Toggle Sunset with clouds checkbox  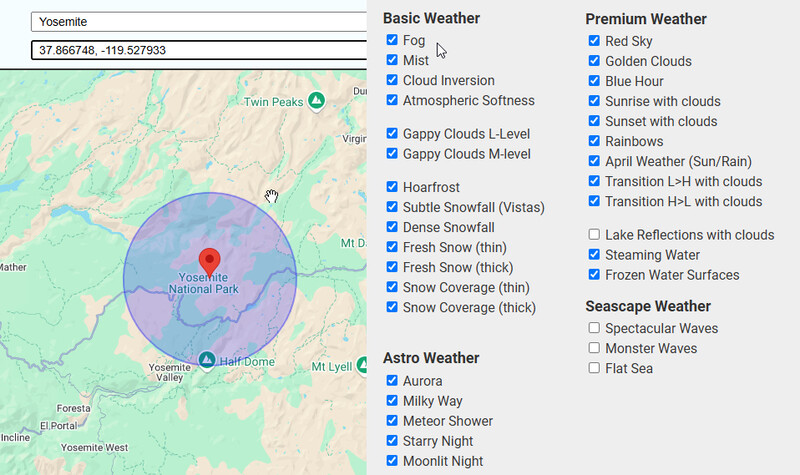[594, 121]
